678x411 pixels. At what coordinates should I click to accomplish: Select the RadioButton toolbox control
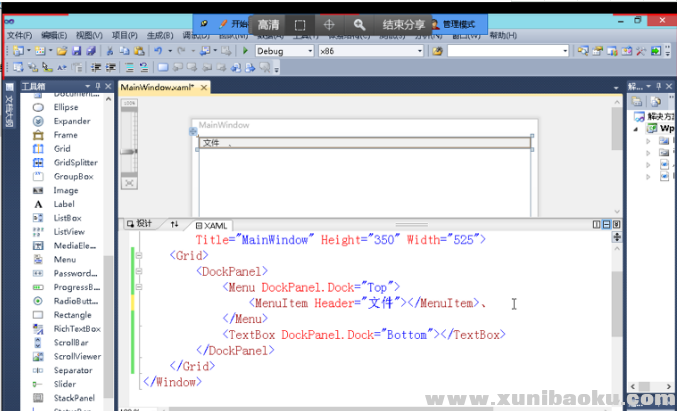(74, 300)
